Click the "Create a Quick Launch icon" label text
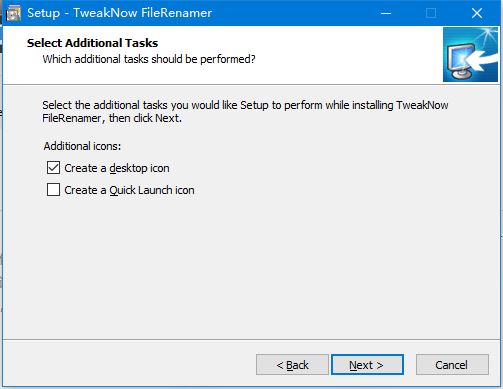The height and width of the screenshot is (389, 503). (129, 190)
